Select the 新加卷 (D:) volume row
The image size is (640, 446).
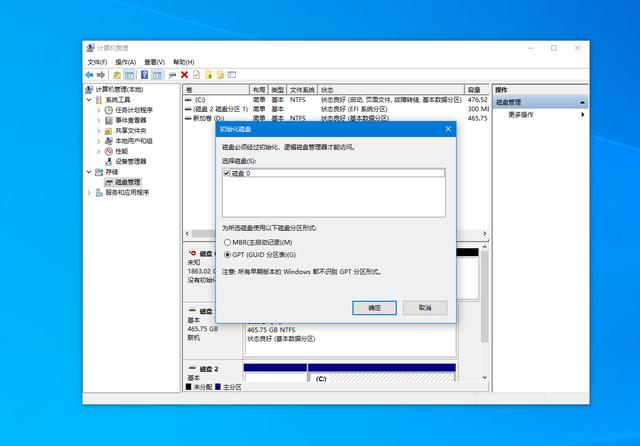(336, 118)
